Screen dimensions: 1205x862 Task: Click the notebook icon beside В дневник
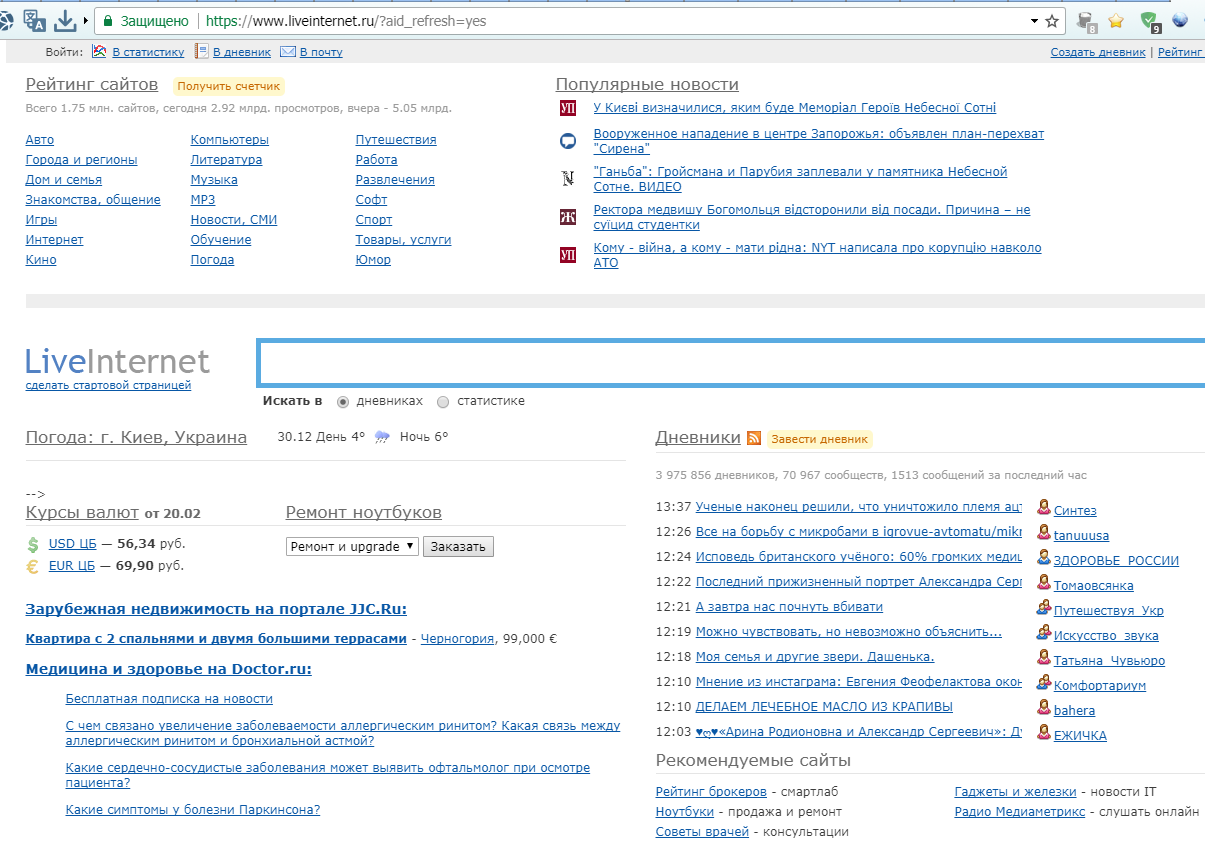pyautogui.click(x=202, y=51)
